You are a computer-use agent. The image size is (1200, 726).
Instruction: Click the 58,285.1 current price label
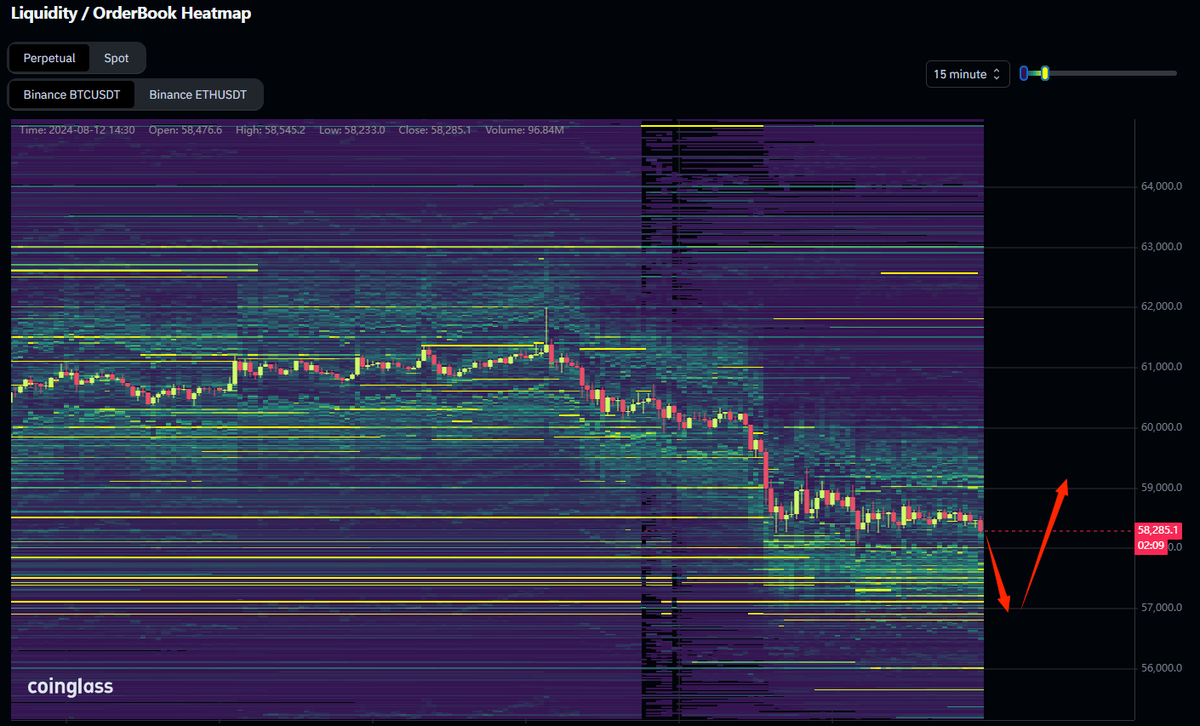[1158, 530]
